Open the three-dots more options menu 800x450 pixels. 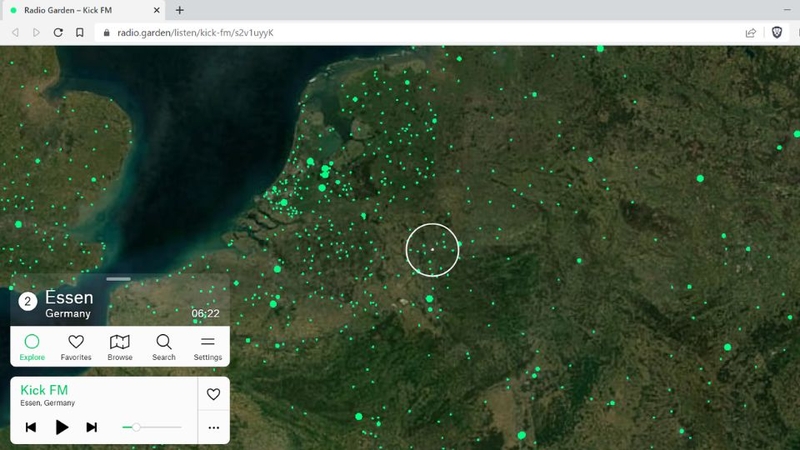tap(214, 428)
